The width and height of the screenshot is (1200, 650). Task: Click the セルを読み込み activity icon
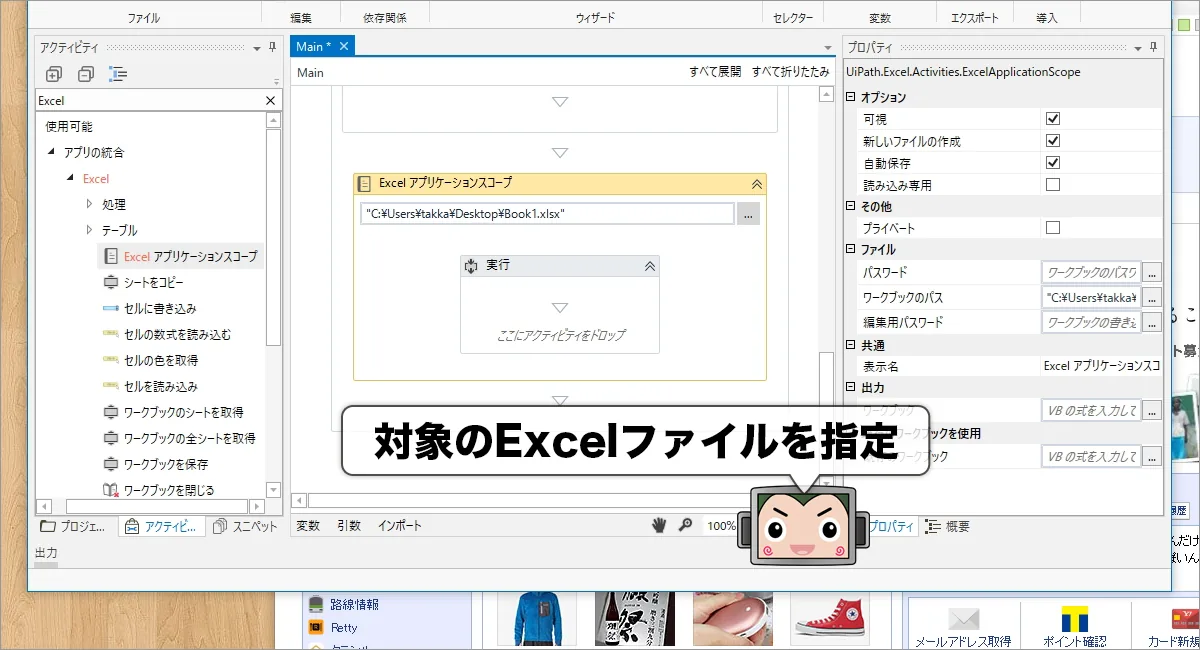click(111, 387)
